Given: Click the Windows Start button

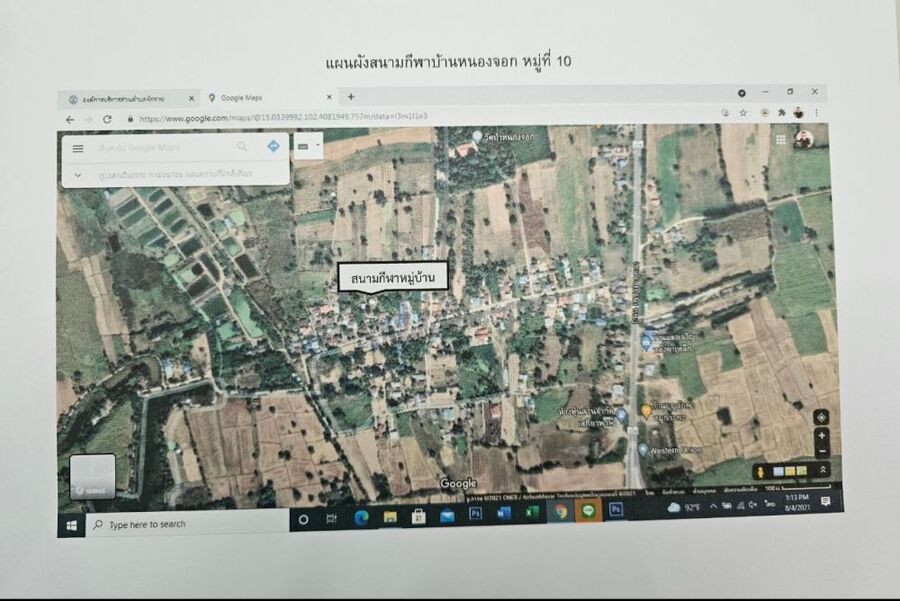Looking at the screenshot, I should [x=72, y=524].
